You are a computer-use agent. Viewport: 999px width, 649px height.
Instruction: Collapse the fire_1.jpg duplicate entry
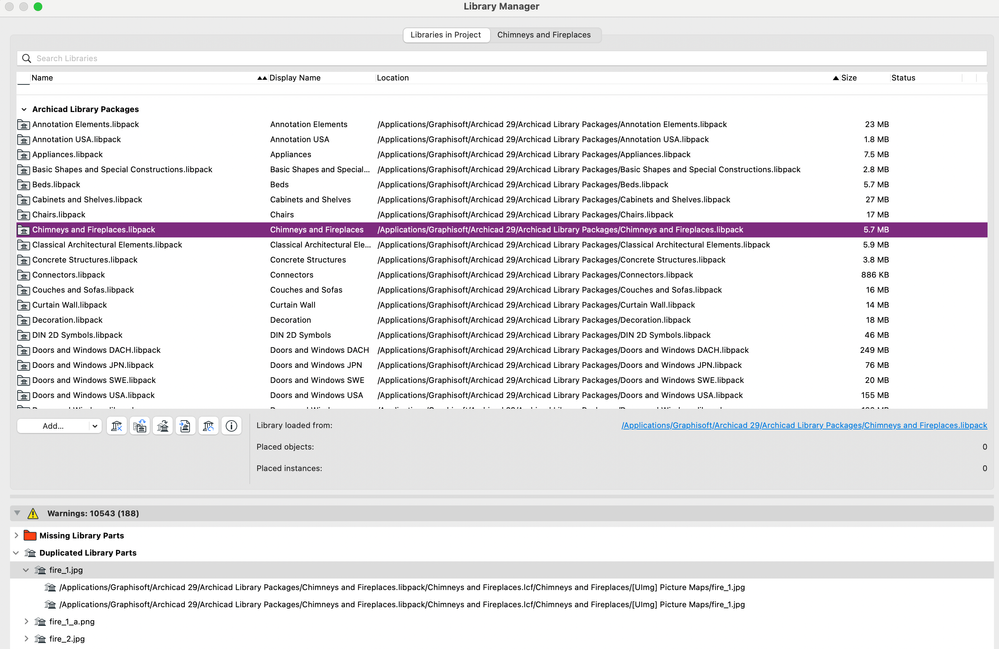(26, 570)
